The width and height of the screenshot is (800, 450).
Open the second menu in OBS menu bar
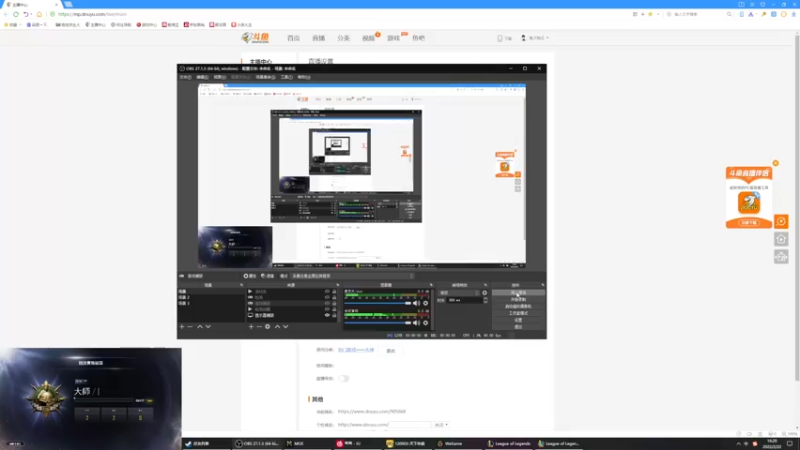pos(203,77)
